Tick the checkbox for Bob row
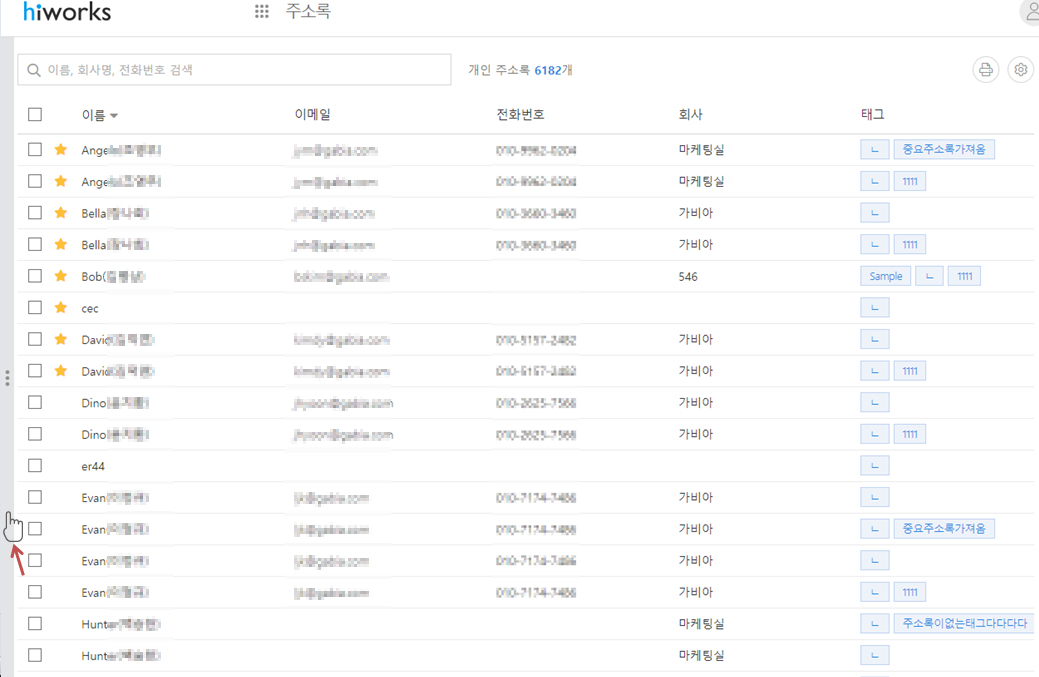The width and height of the screenshot is (1039, 677). pos(35,276)
